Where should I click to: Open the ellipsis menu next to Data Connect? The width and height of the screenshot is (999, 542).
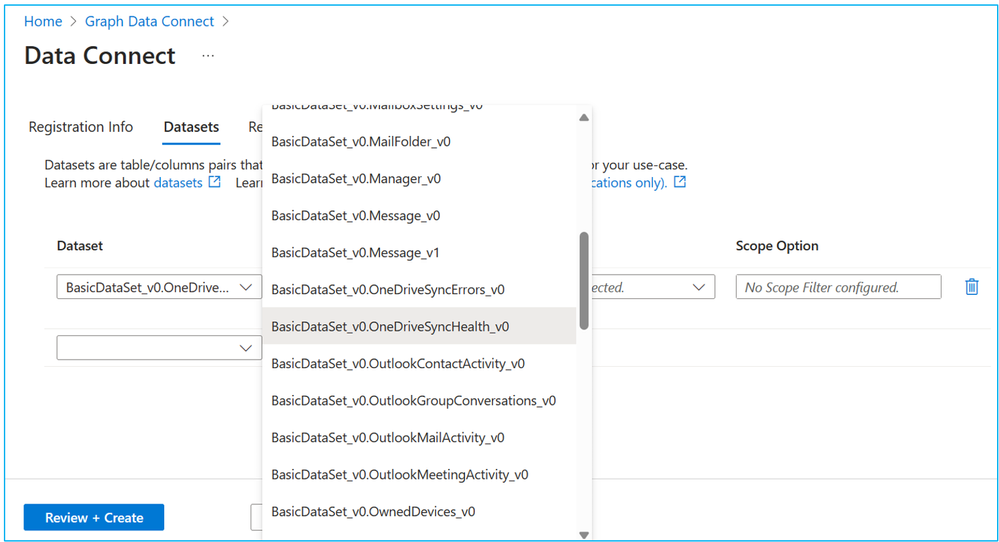[x=208, y=56]
